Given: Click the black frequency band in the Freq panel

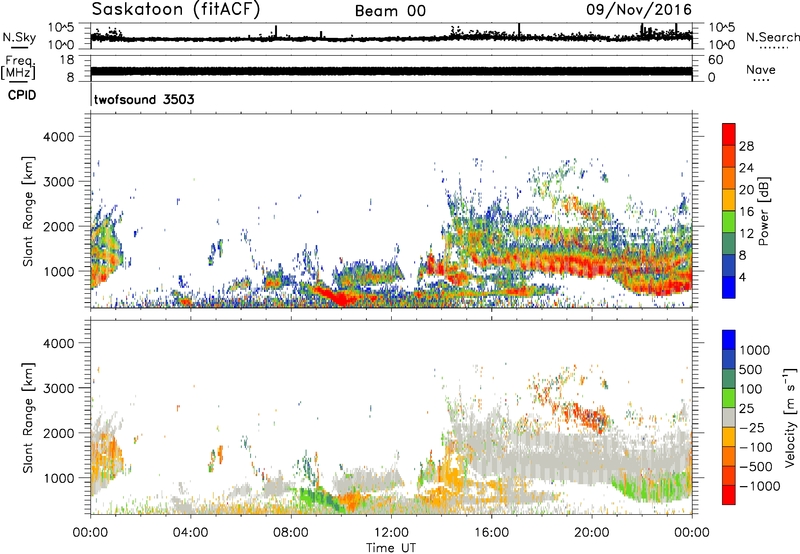Looking at the screenshot, I should 391,71.
